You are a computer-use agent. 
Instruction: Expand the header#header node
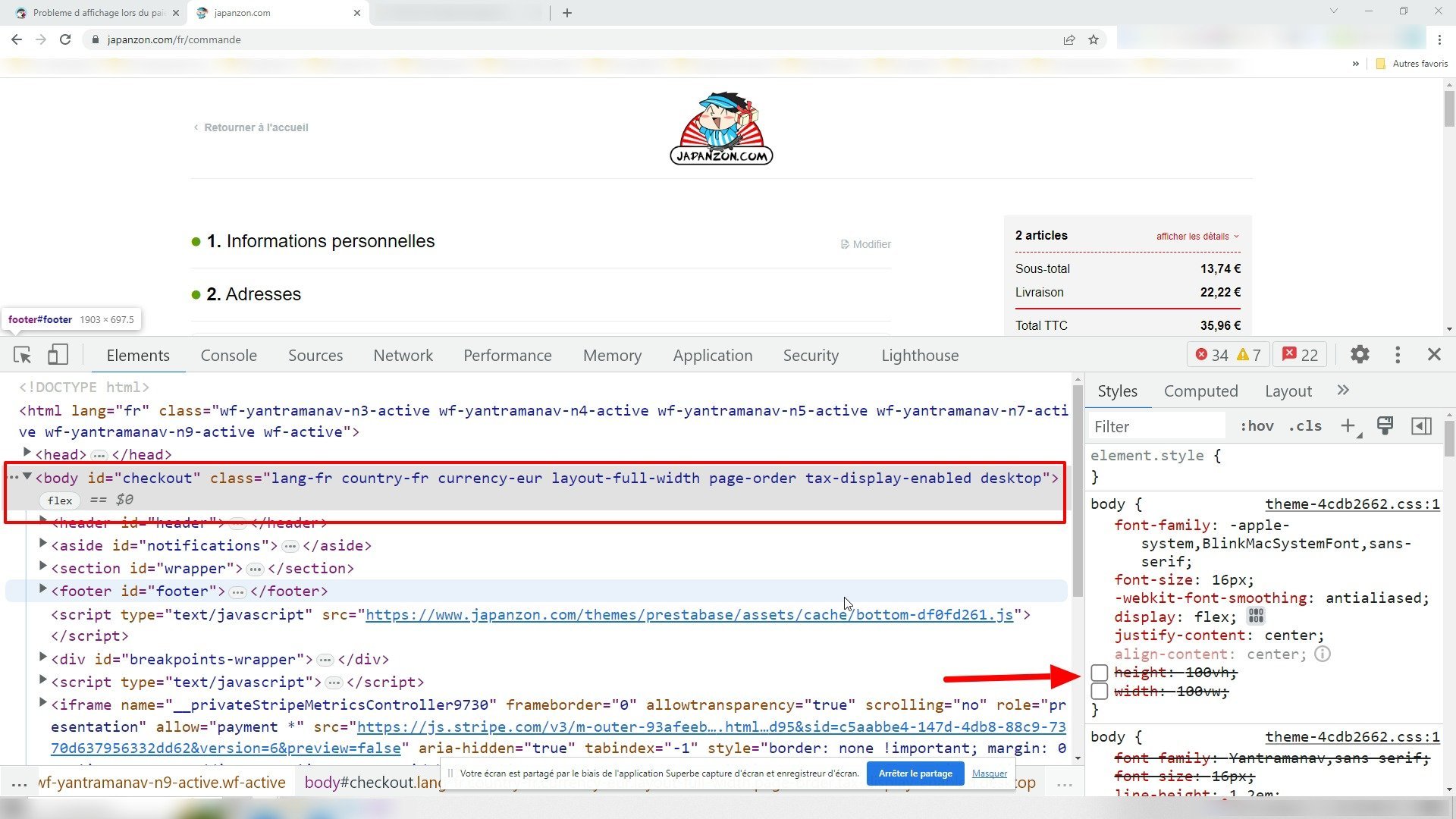43,521
